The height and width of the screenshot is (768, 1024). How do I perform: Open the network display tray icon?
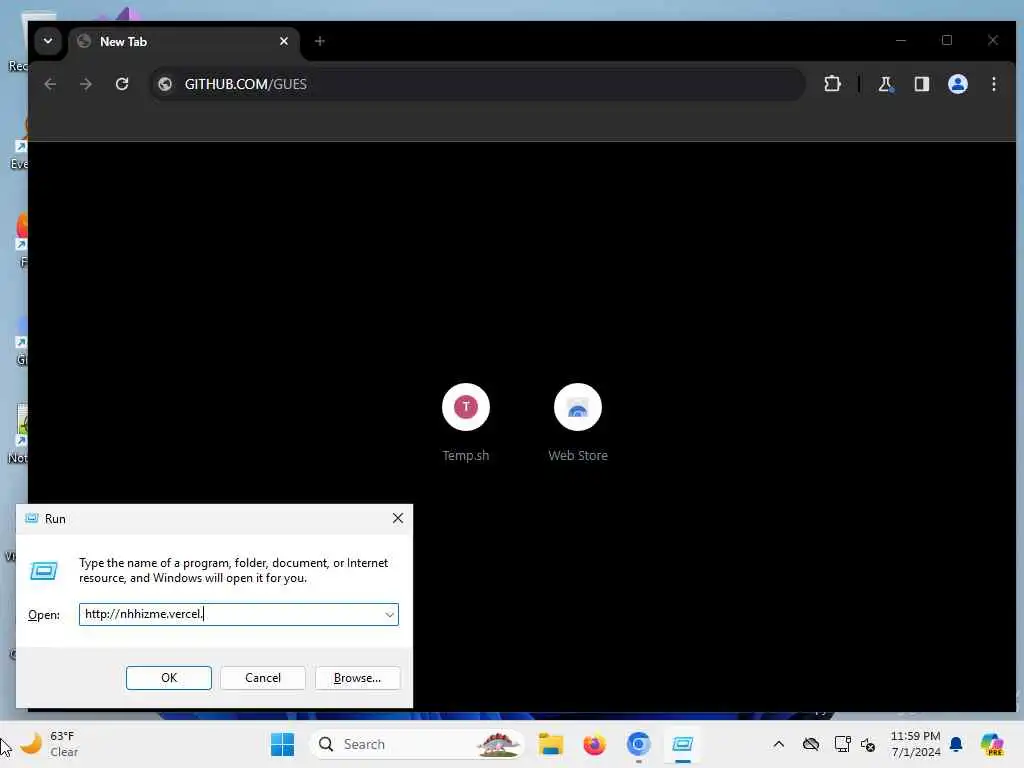point(842,744)
